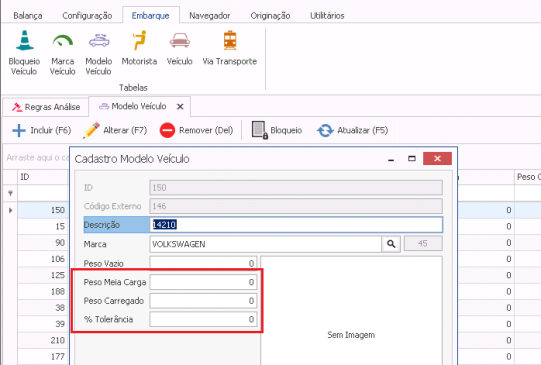Open Motorista driver icon
This screenshot has height=365, width=541.
140,40
